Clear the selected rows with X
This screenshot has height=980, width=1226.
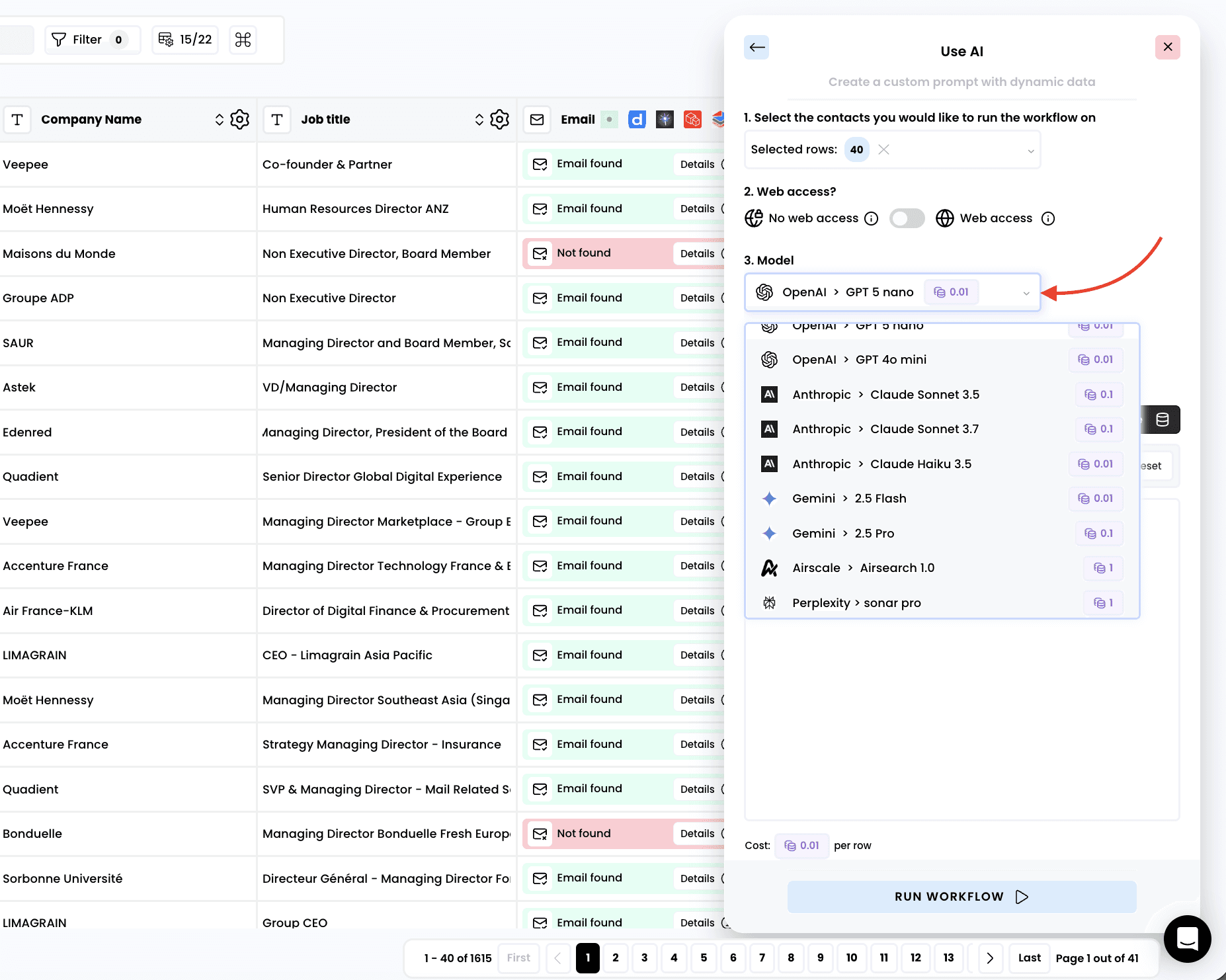[x=883, y=149]
